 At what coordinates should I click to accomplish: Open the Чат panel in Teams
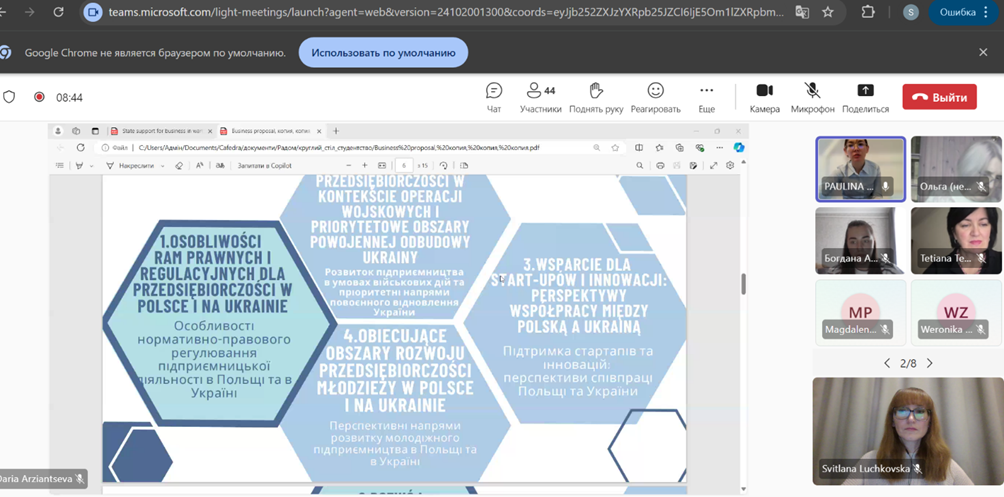(x=494, y=97)
